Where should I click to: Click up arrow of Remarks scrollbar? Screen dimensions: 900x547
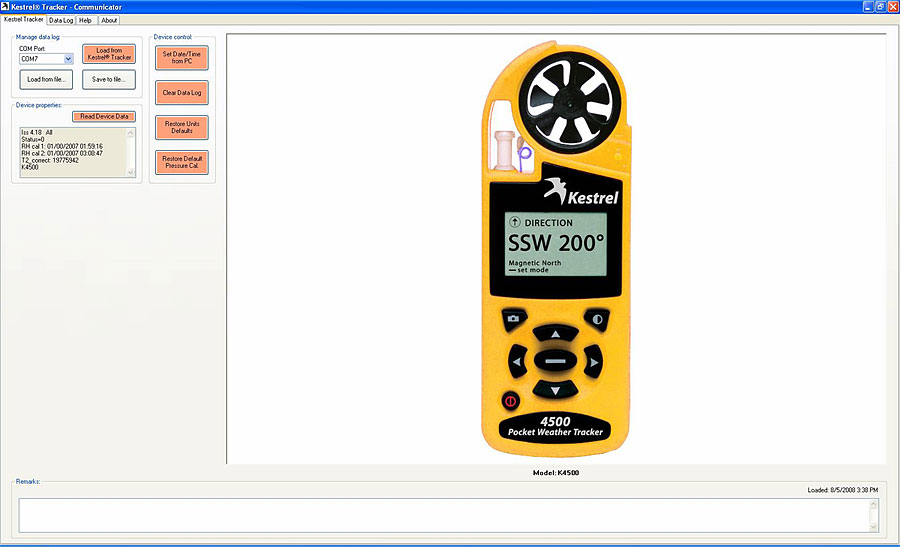874,505
